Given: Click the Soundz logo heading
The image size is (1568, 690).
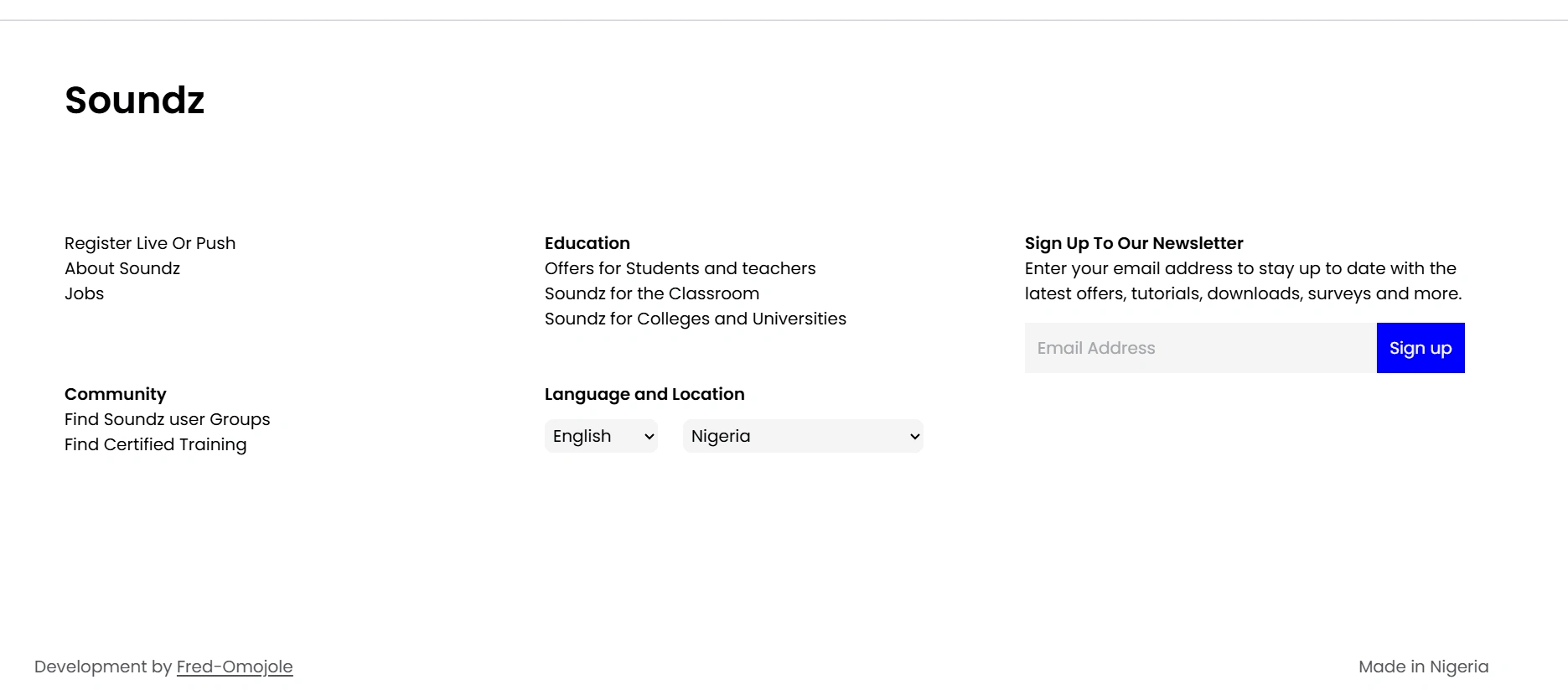Looking at the screenshot, I should (x=134, y=100).
